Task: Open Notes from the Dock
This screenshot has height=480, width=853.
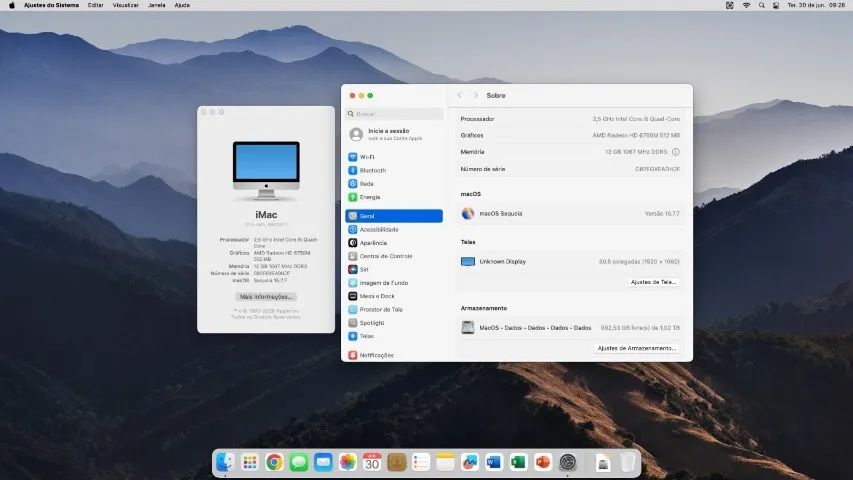Action: [445, 462]
